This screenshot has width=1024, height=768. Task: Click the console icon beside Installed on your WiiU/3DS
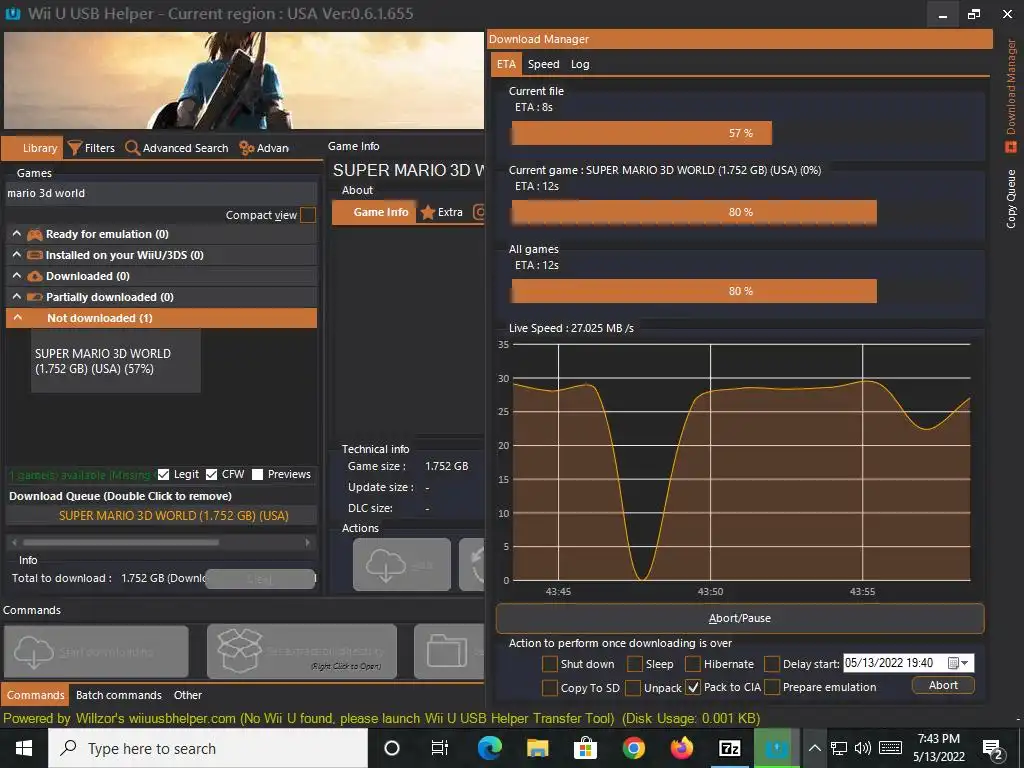click(x=35, y=255)
